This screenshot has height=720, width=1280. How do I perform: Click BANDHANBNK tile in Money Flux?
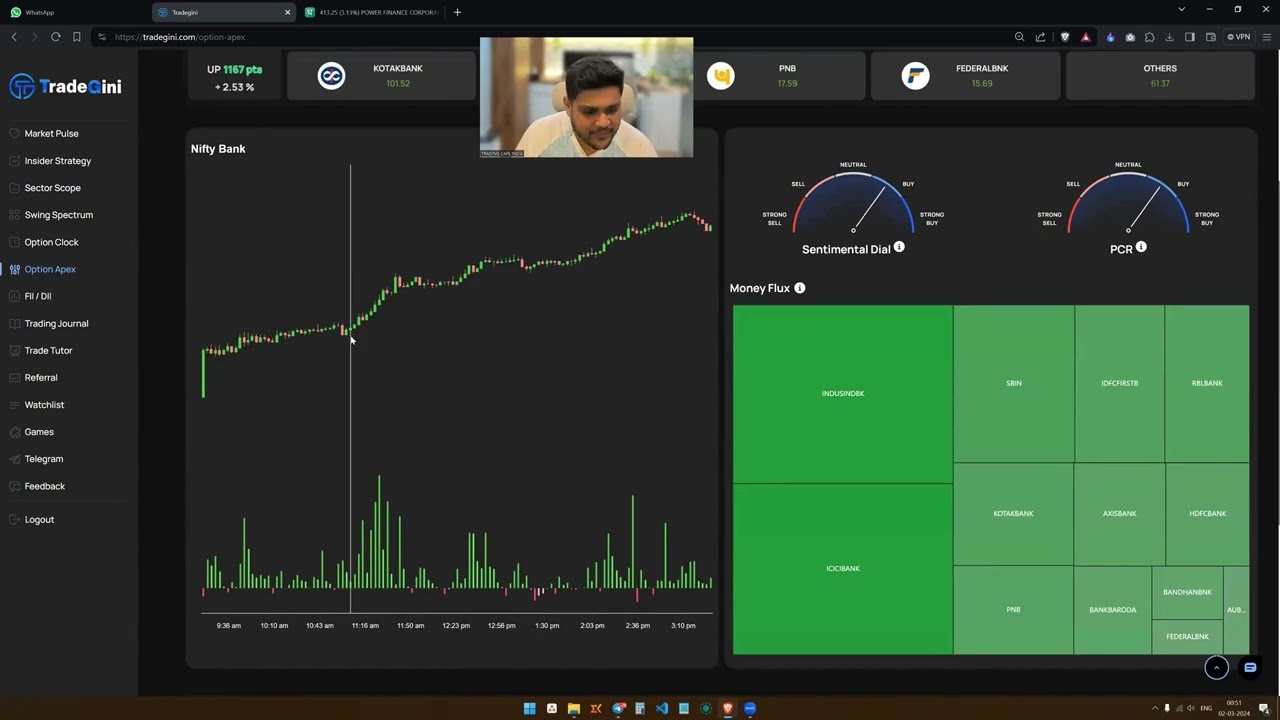point(1187,593)
